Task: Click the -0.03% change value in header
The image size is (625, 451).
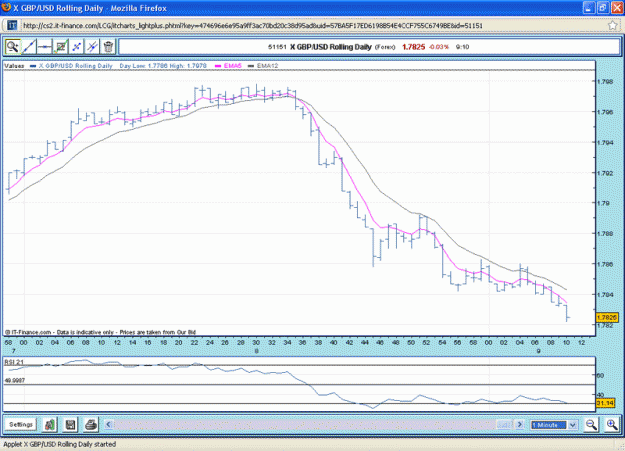Action: point(439,47)
